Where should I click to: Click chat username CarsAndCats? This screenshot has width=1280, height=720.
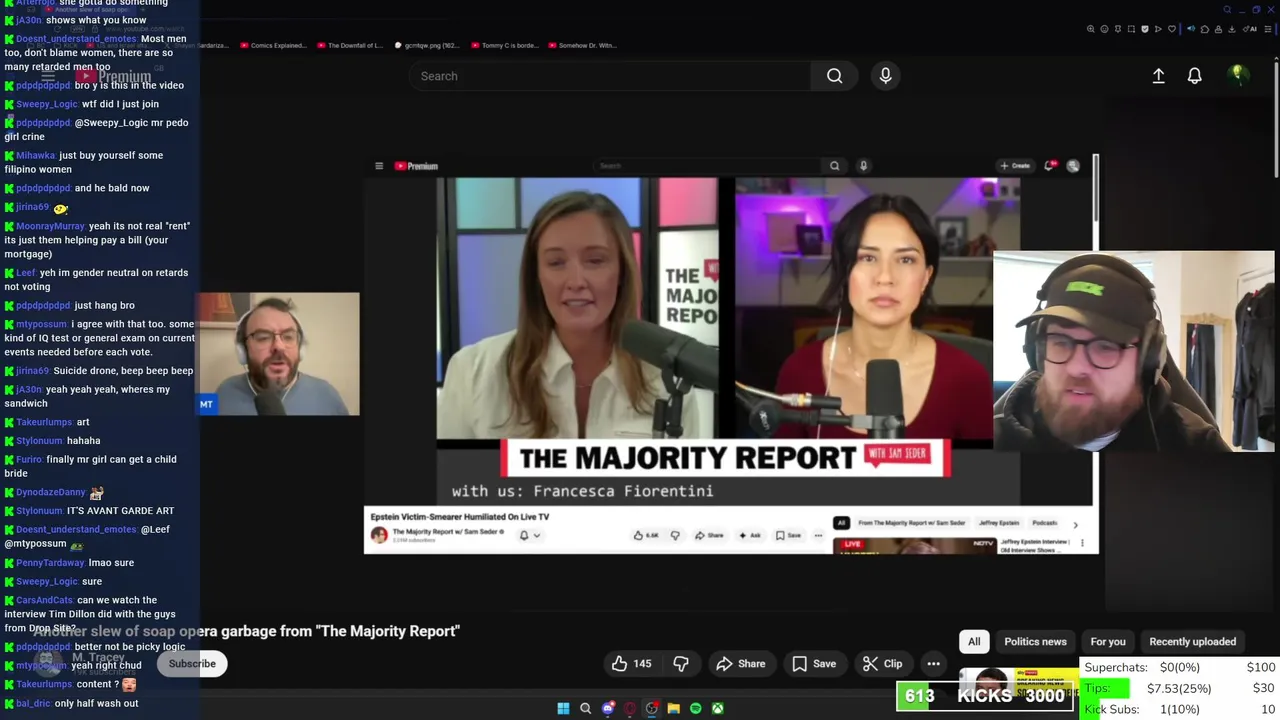click(44, 600)
